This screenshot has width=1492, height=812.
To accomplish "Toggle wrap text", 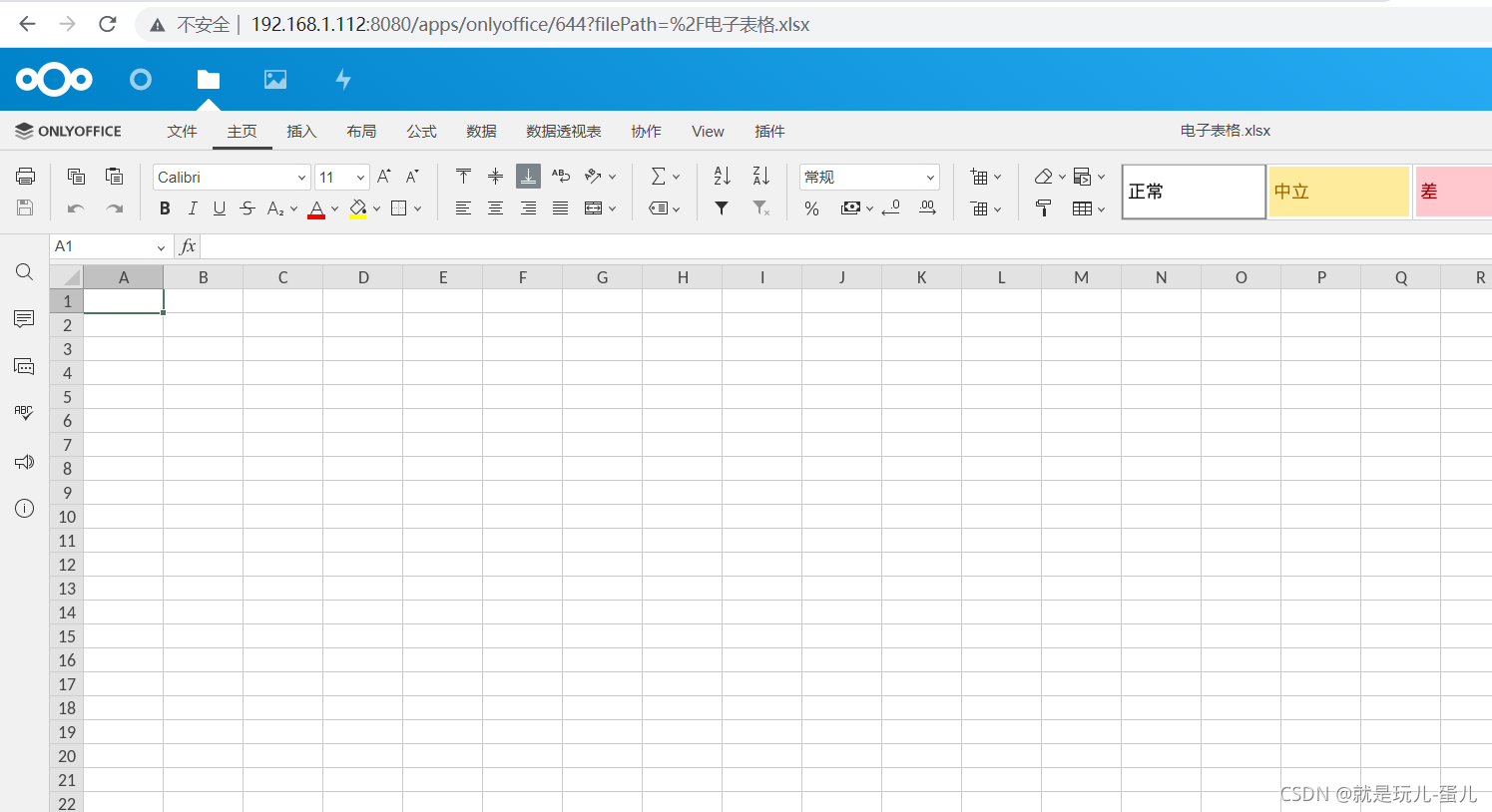I will click(x=561, y=177).
